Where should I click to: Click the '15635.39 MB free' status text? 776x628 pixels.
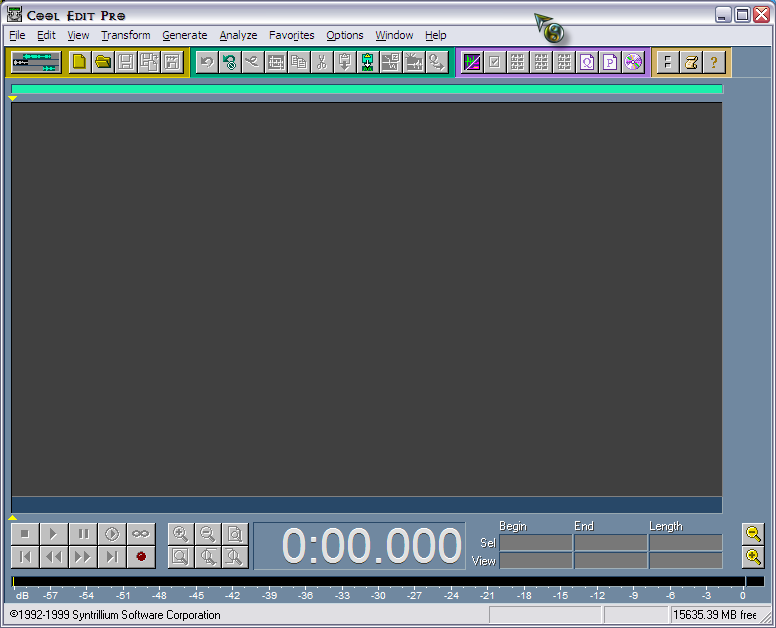click(x=715, y=615)
